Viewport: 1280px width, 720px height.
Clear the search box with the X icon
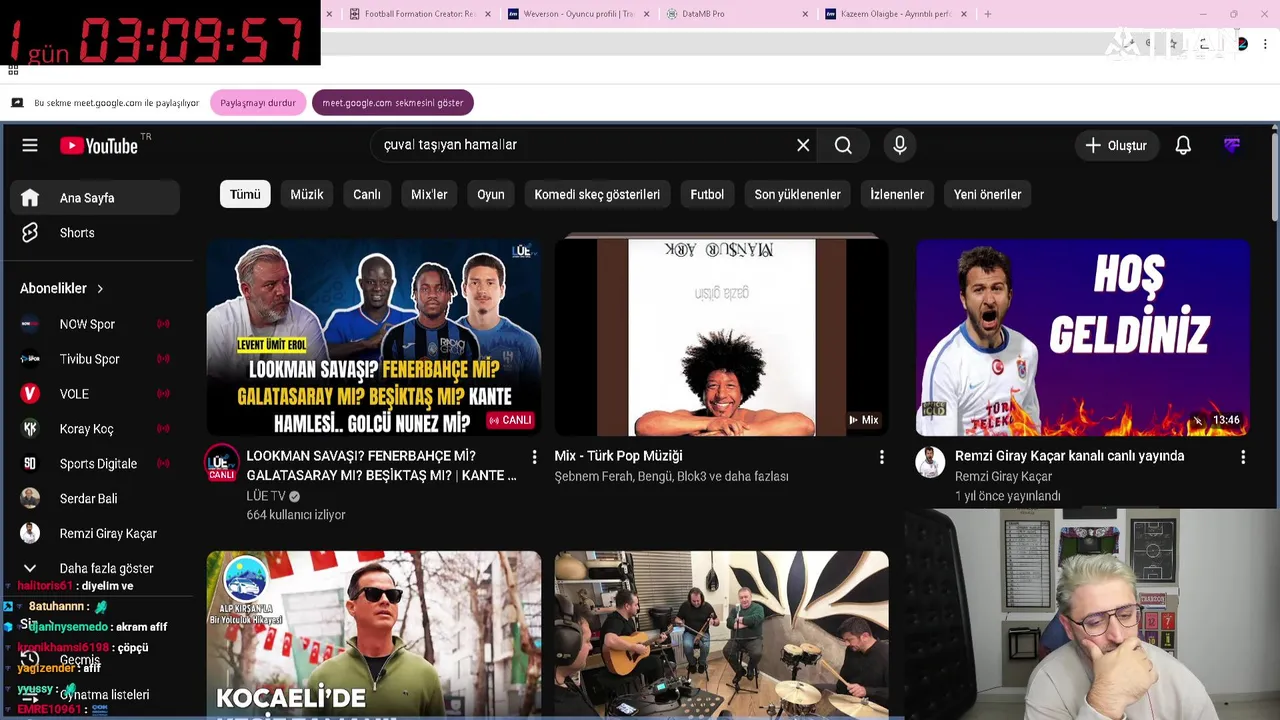tap(803, 145)
